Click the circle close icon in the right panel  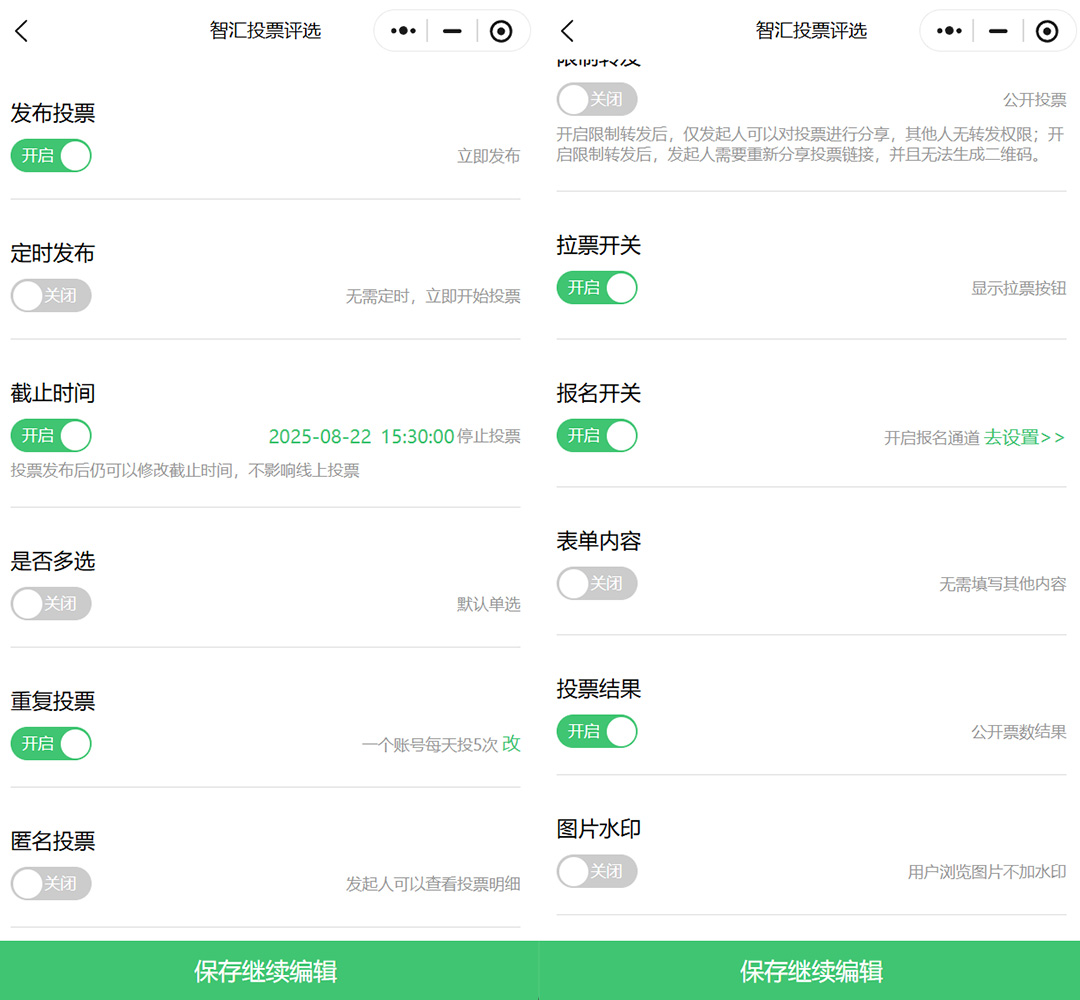pos(1047,31)
